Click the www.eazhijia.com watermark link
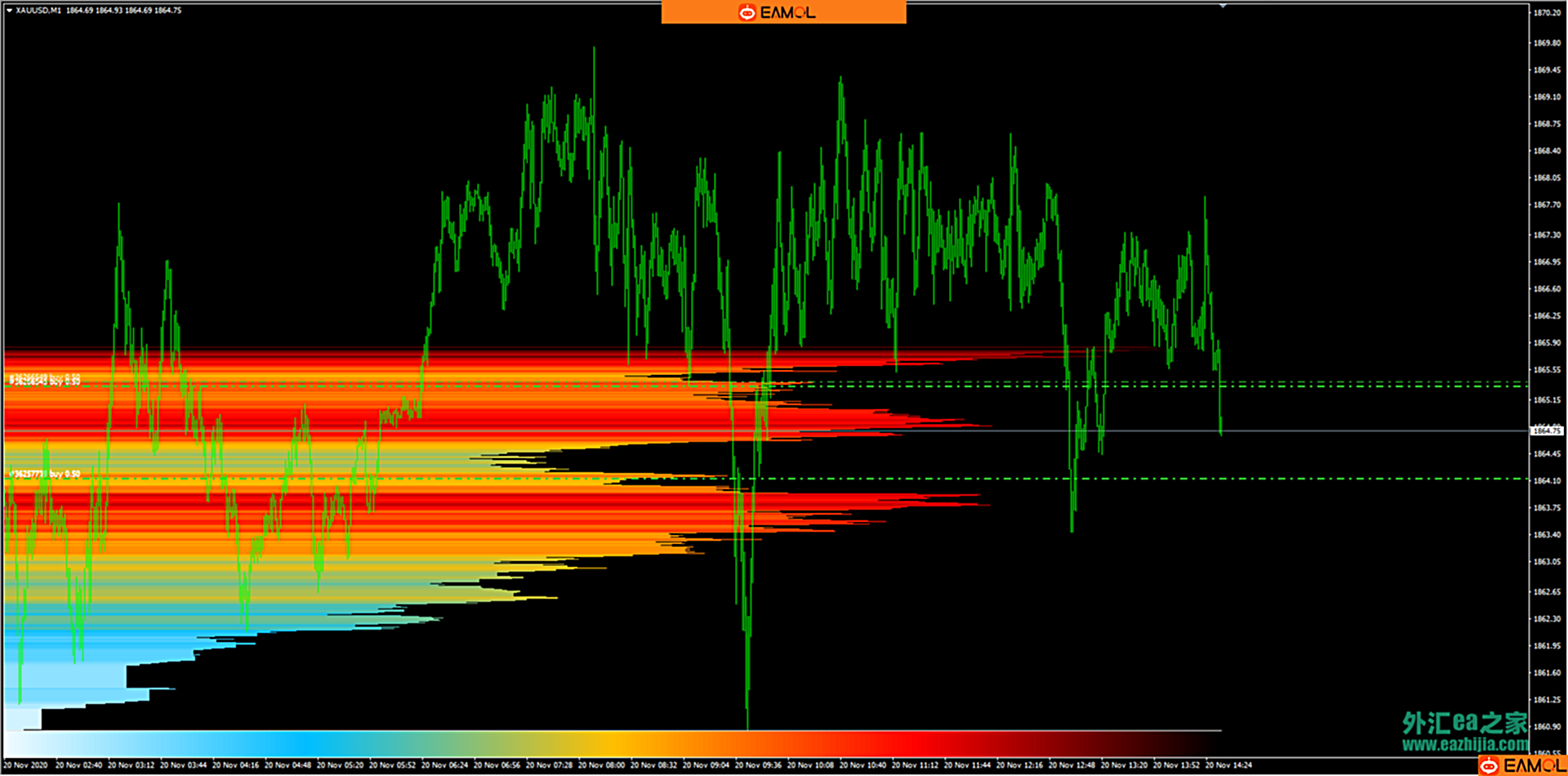 click(x=1464, y=744)
